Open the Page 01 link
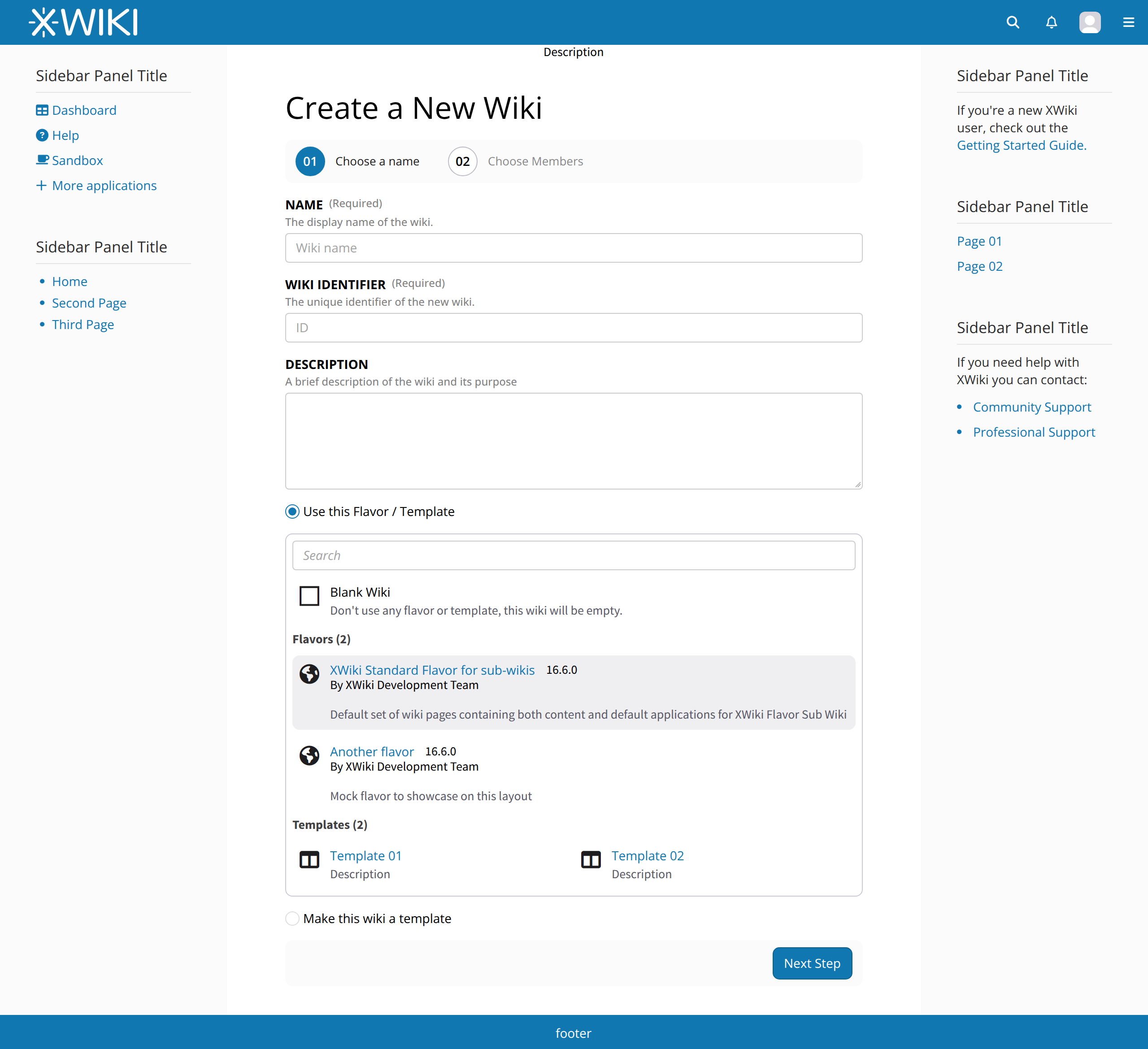 click(979, 241)
